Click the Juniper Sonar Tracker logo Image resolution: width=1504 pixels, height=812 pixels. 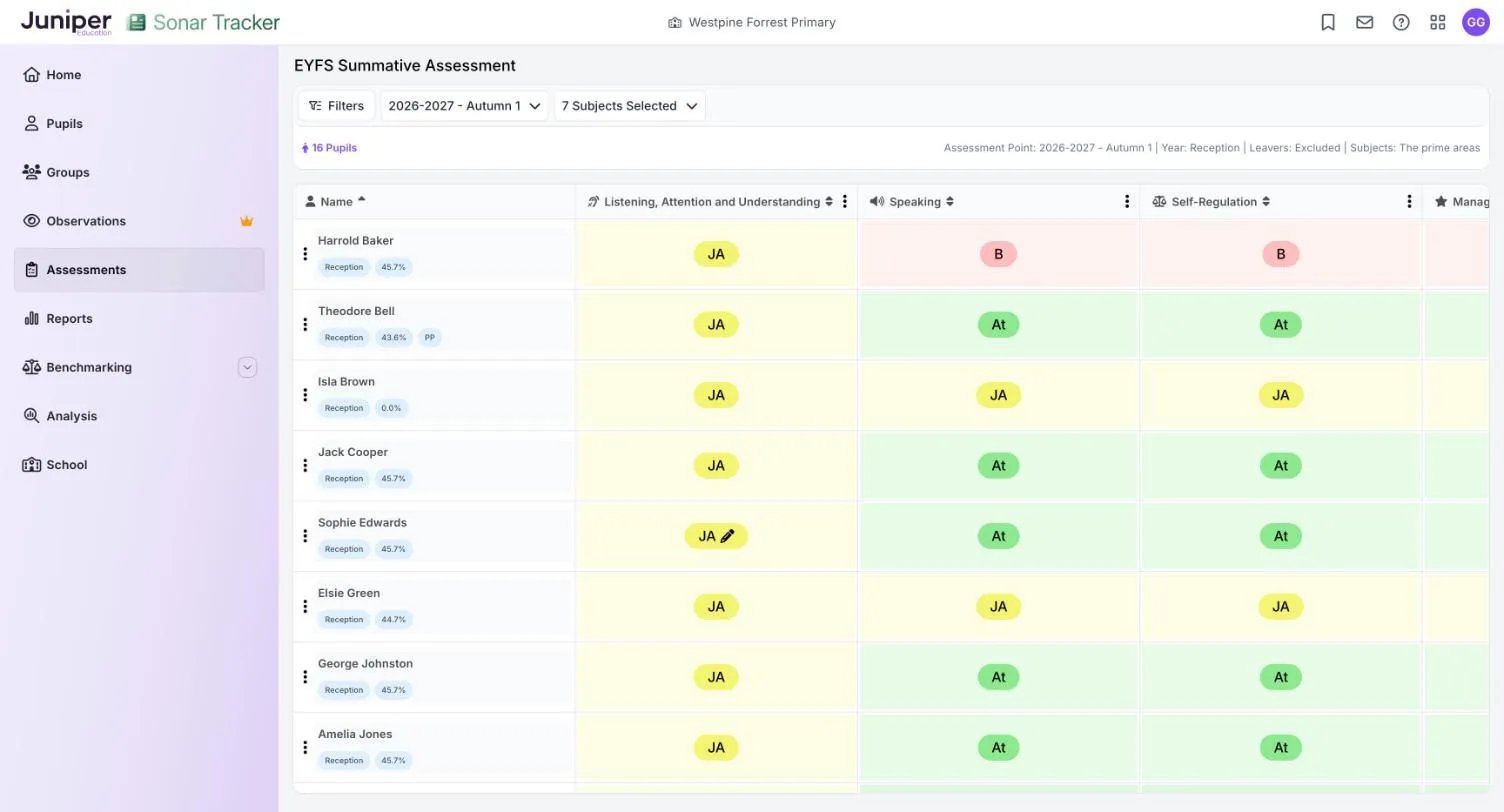(150, 22)
